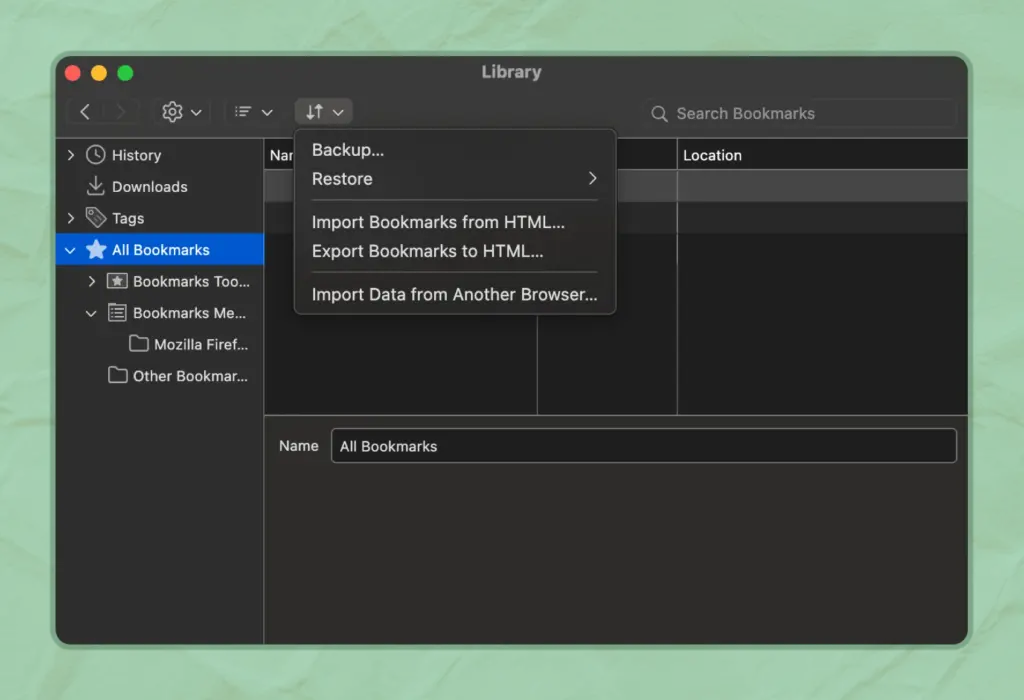Click the Name text field

pos(644,446)
